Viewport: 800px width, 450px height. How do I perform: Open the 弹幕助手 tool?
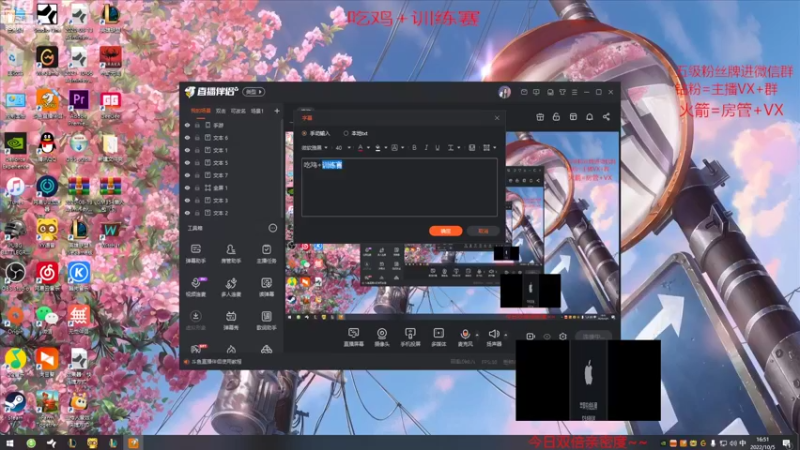[195, 254]
